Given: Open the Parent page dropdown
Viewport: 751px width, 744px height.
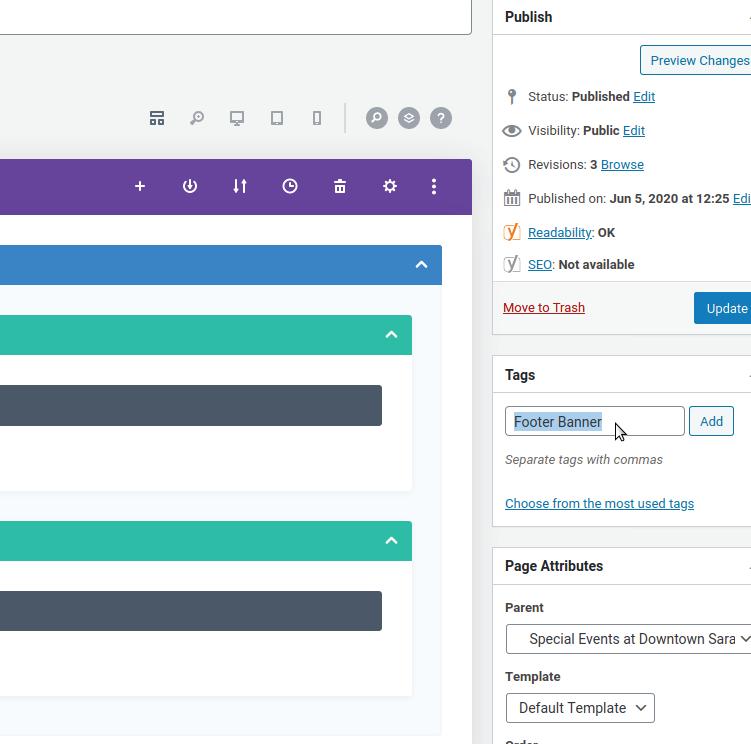Looking at the screenshot, I should tap(628, 639).
